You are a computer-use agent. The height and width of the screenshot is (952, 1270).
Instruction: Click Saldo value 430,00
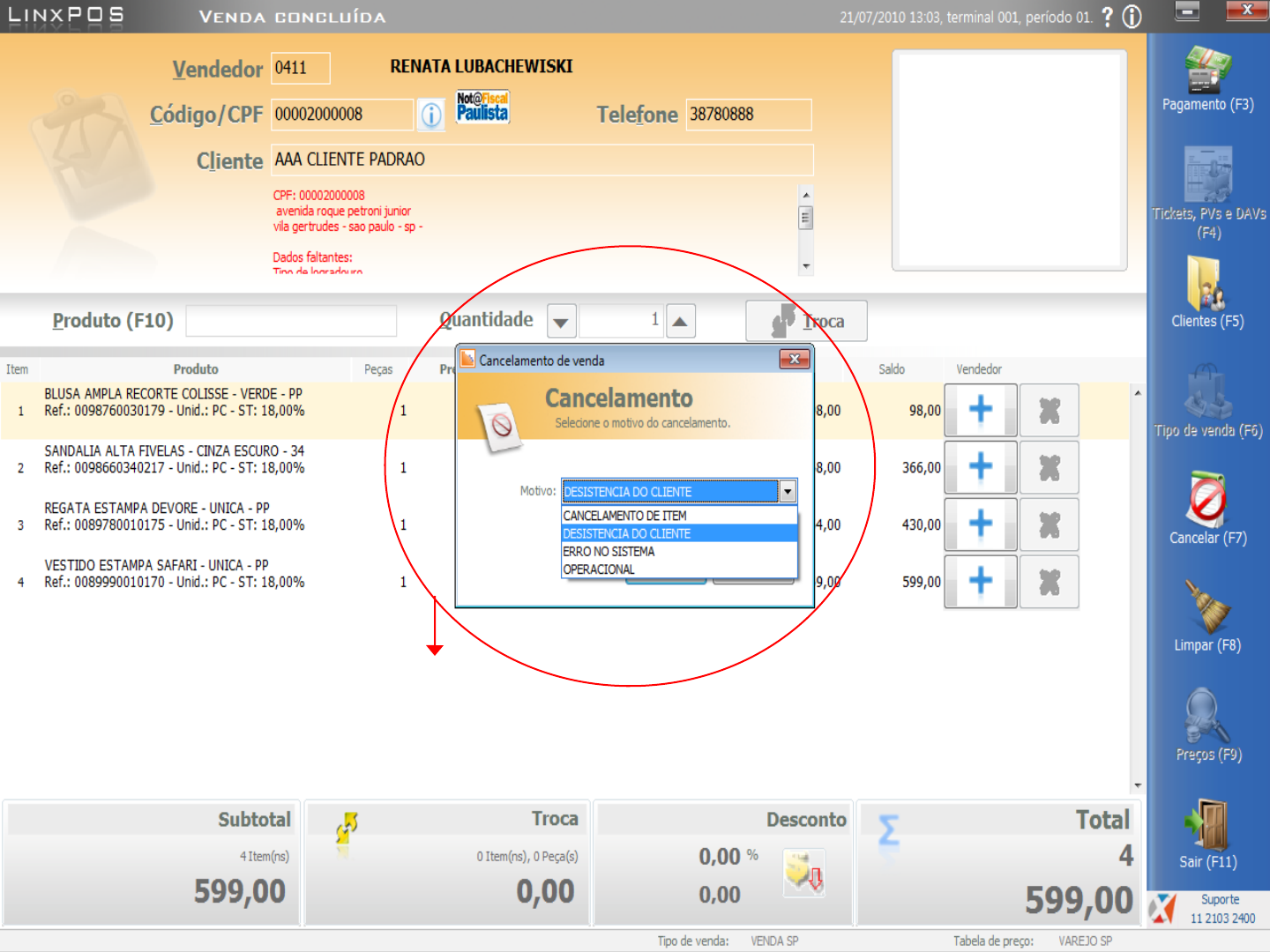tap(922, 524)
